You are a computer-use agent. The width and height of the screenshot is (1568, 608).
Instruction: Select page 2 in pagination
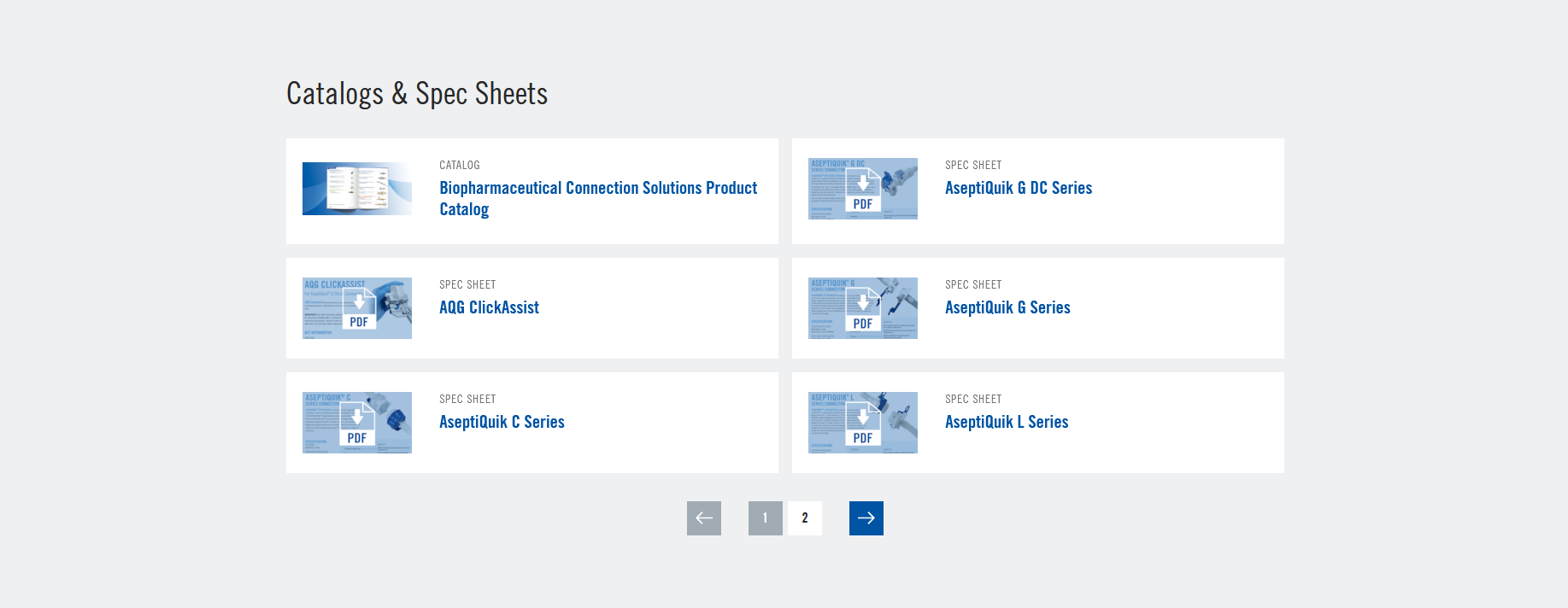click(x=804, y=518)
